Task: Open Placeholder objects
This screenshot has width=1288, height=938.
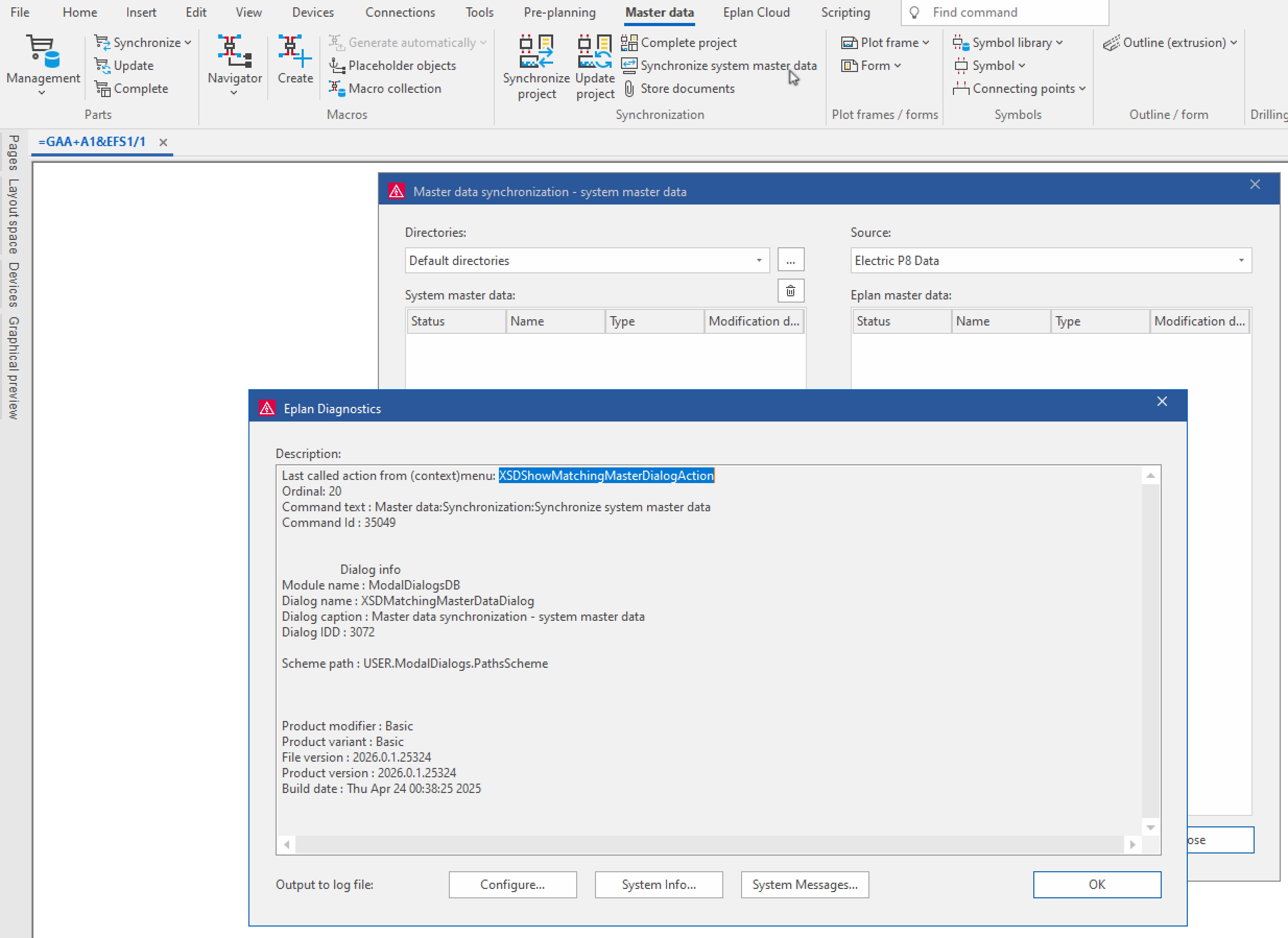Action: pos(392,65)
